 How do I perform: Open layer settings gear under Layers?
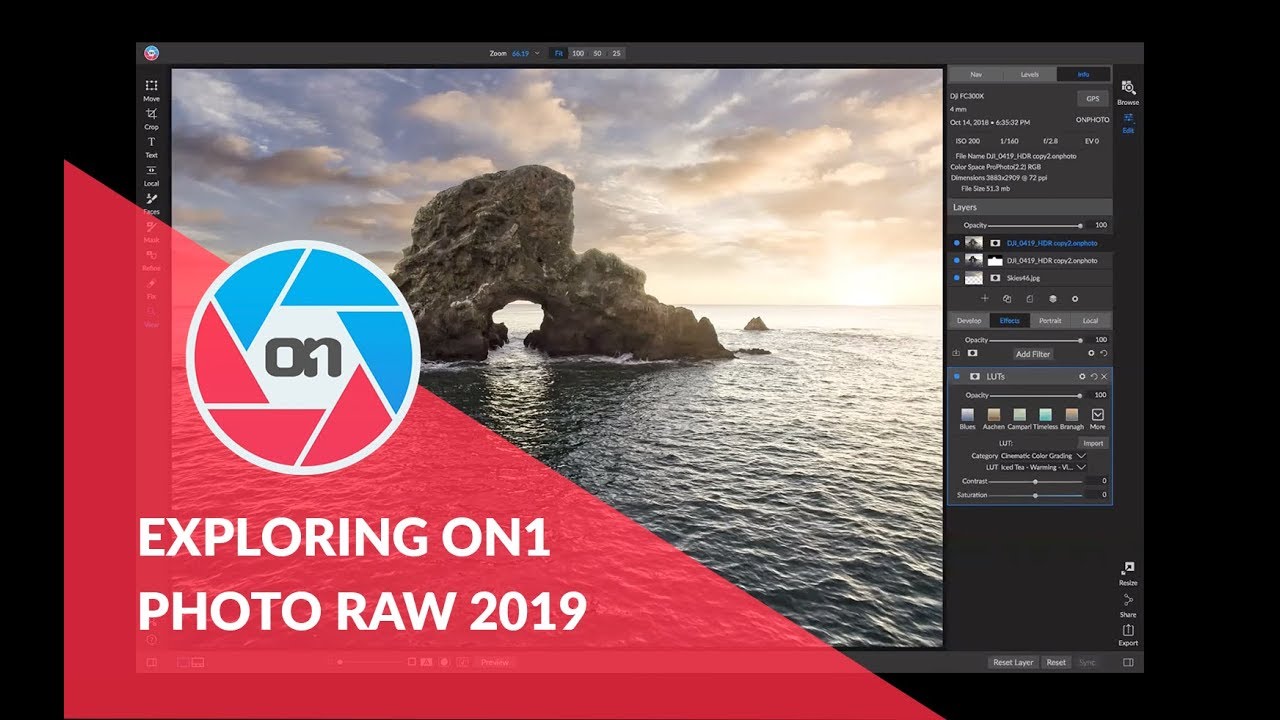click(1075, 299)
